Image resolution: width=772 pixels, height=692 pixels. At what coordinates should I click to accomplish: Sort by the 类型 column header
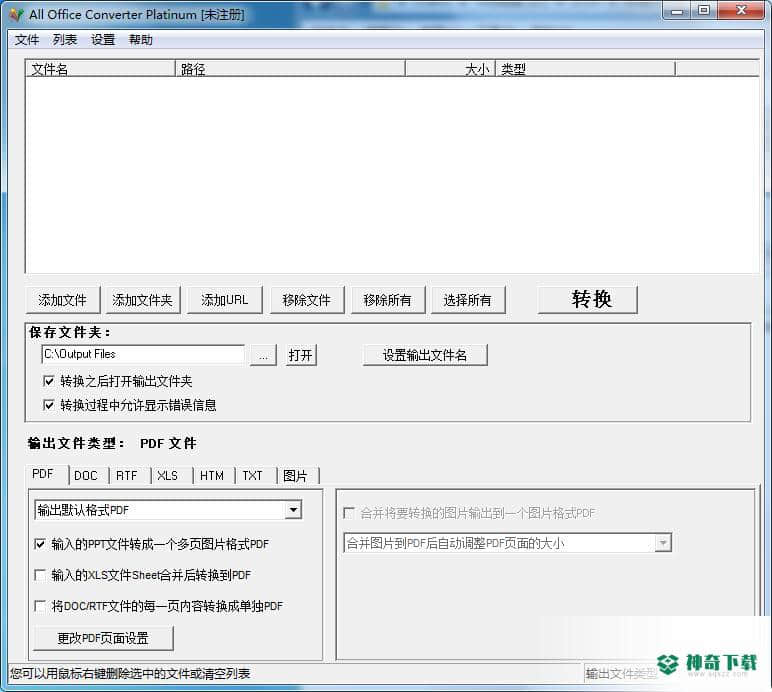(x=585, y=69)
